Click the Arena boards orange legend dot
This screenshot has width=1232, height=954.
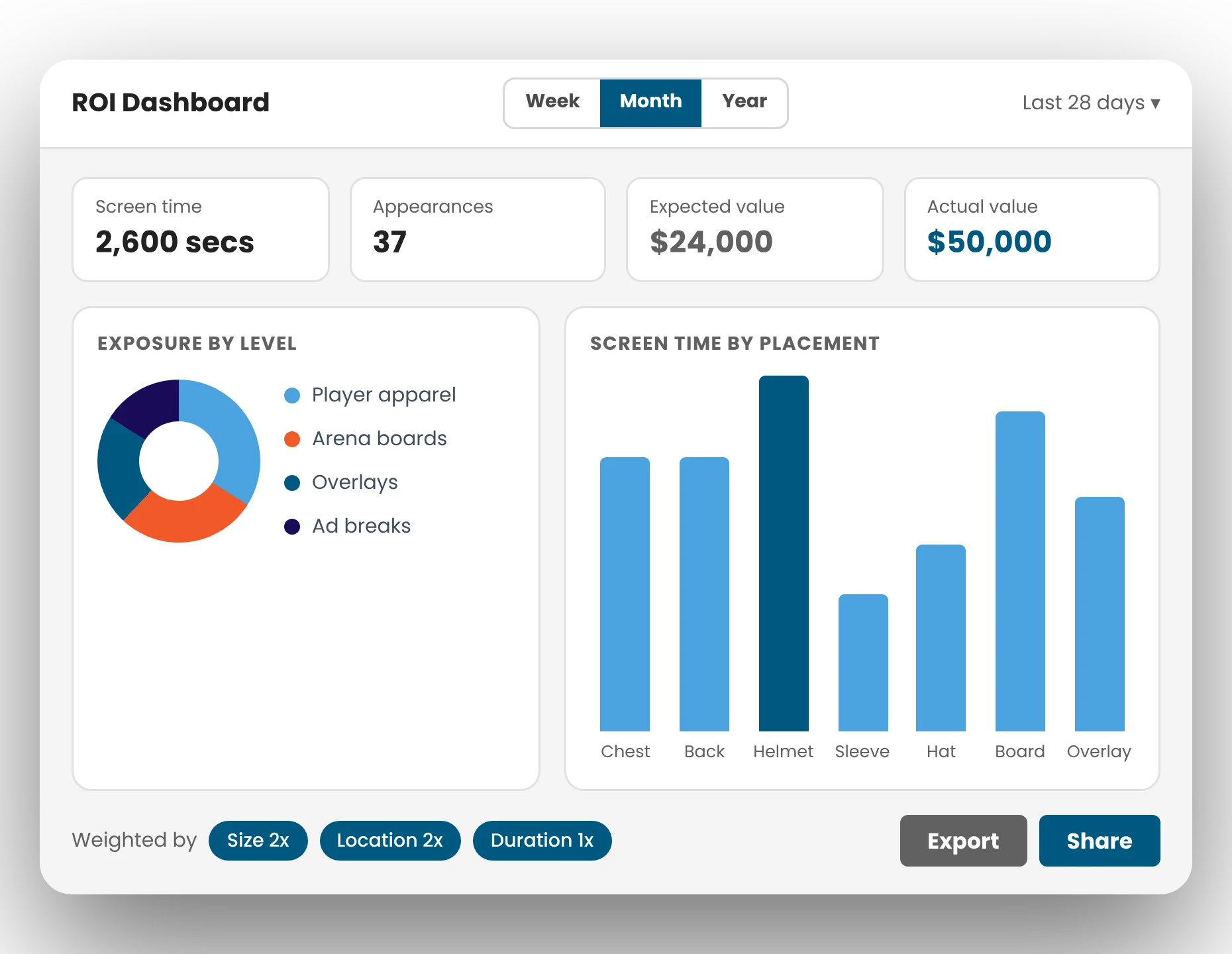tap(292, 439)
